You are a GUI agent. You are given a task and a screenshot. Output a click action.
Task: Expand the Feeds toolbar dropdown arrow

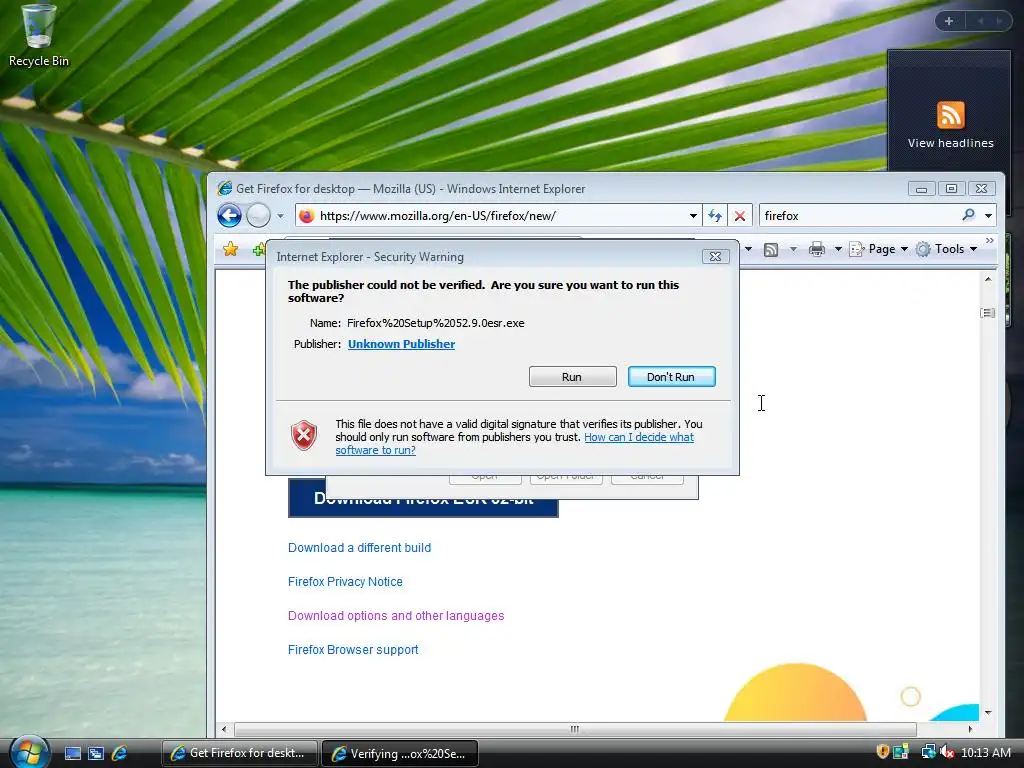[x=793, y=249]
